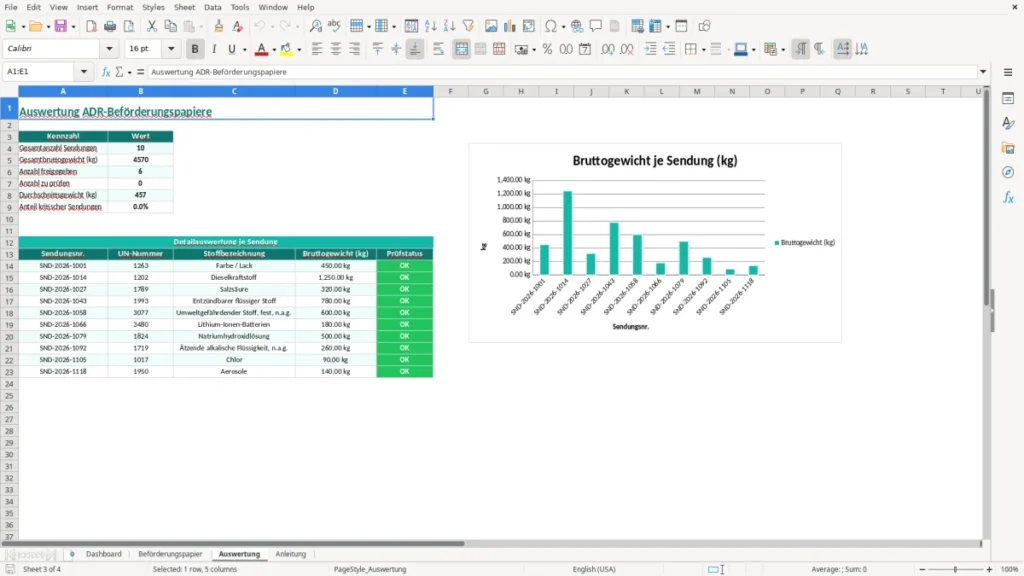Click the Clear Direct Formatting icon
Screen dimensions: 1024x576
click(x=238, y=26)
